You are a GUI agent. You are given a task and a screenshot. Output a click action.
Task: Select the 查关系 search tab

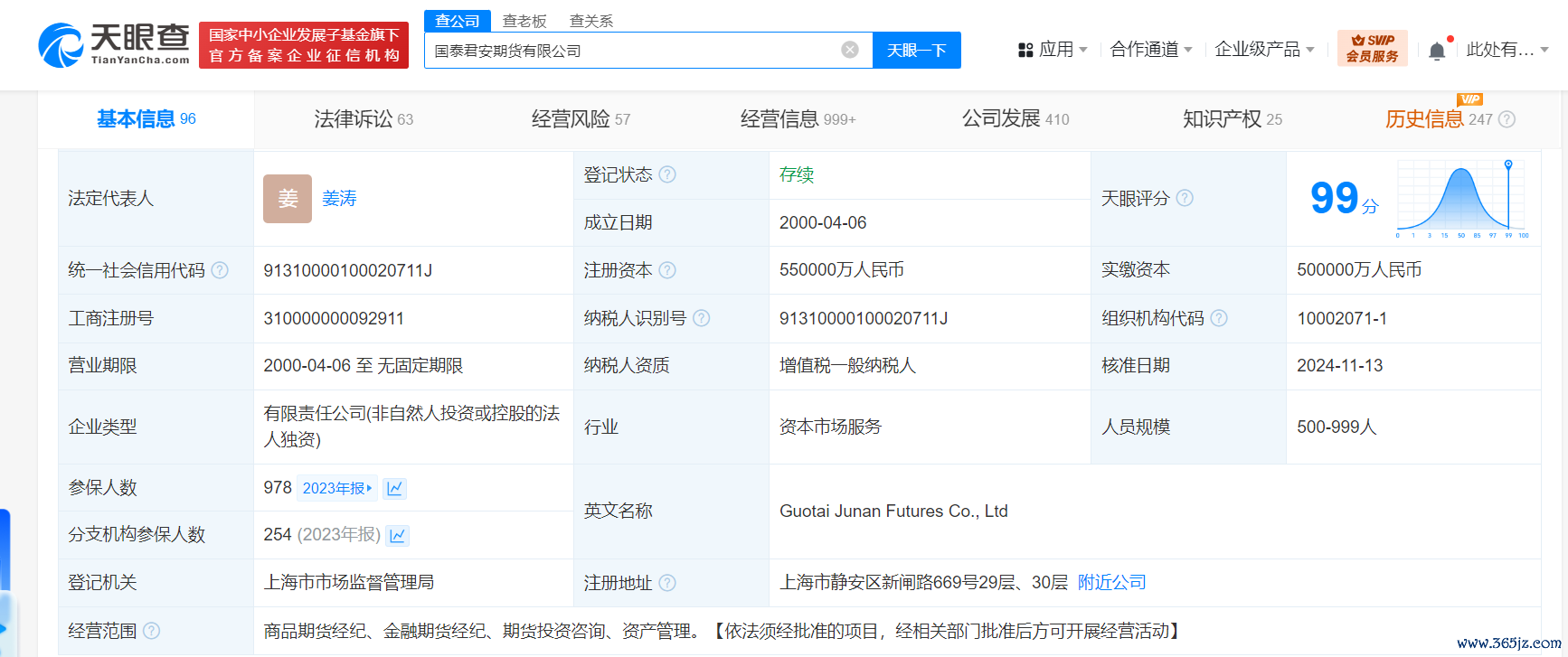tap(591, 21)
